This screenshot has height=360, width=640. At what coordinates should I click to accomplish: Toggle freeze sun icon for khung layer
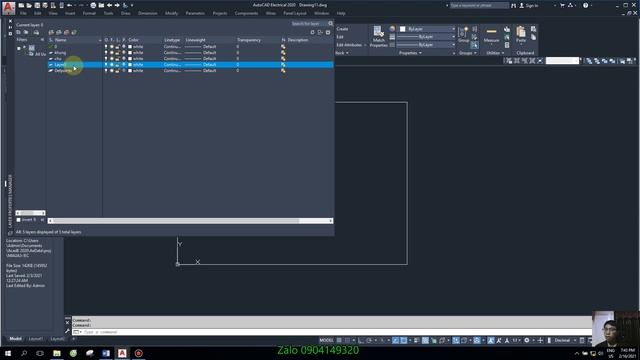coord(111,53)
